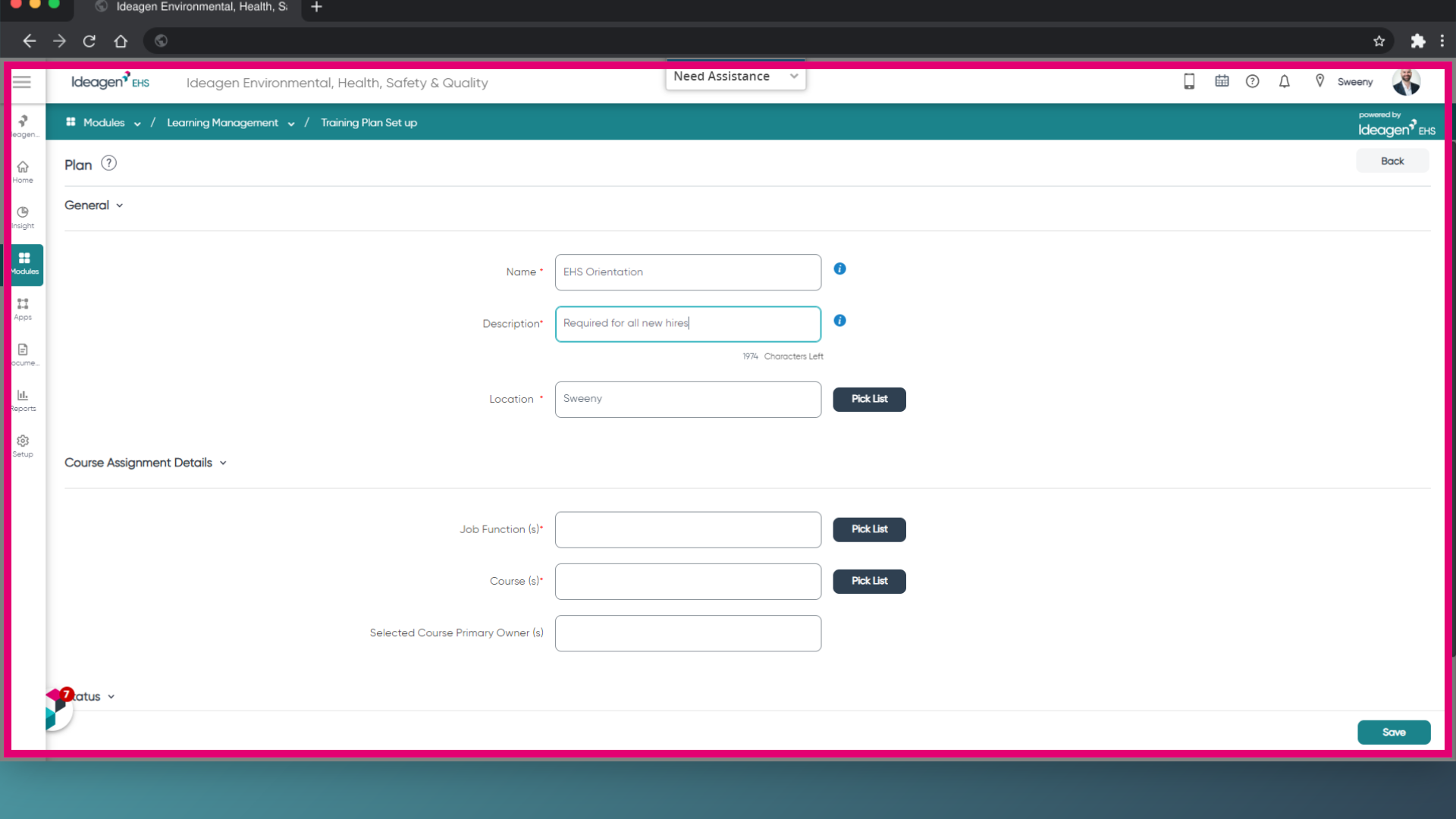The width and height of the screenshot is (1456, 819).
Task: Click the Job Function(s) input field
Action: (688, 530)
